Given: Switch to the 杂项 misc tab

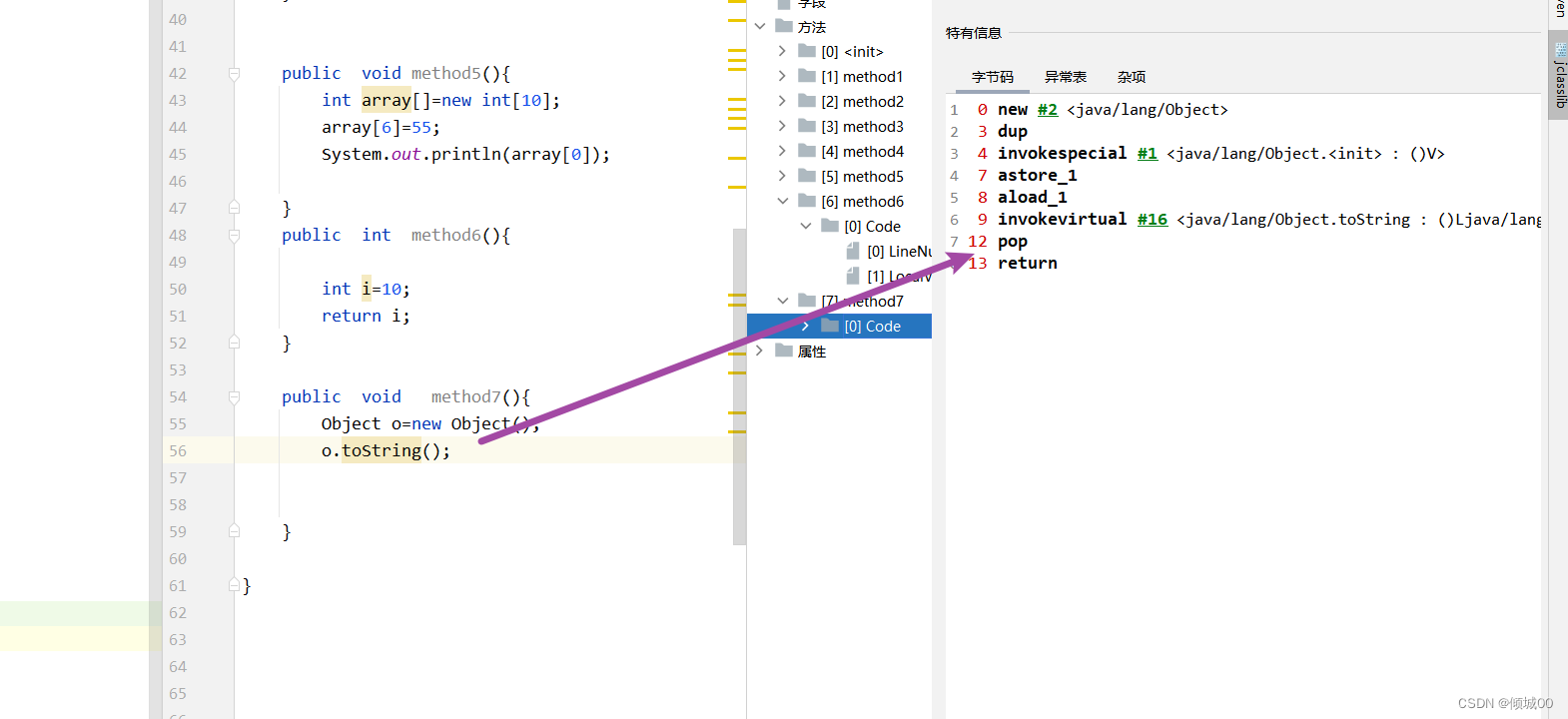Looking at the screenshot, I should pyautogui.click(x=1131, y=77).
